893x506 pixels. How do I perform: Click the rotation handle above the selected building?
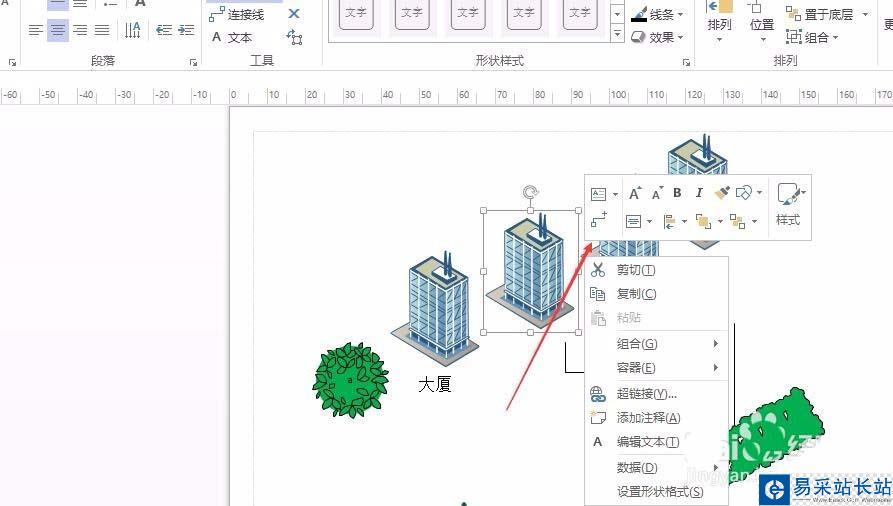pos(530,193)
